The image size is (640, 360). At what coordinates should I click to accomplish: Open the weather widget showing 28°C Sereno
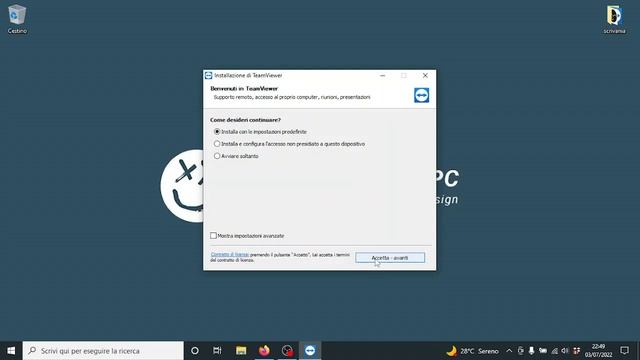click(x=472, y=351)
